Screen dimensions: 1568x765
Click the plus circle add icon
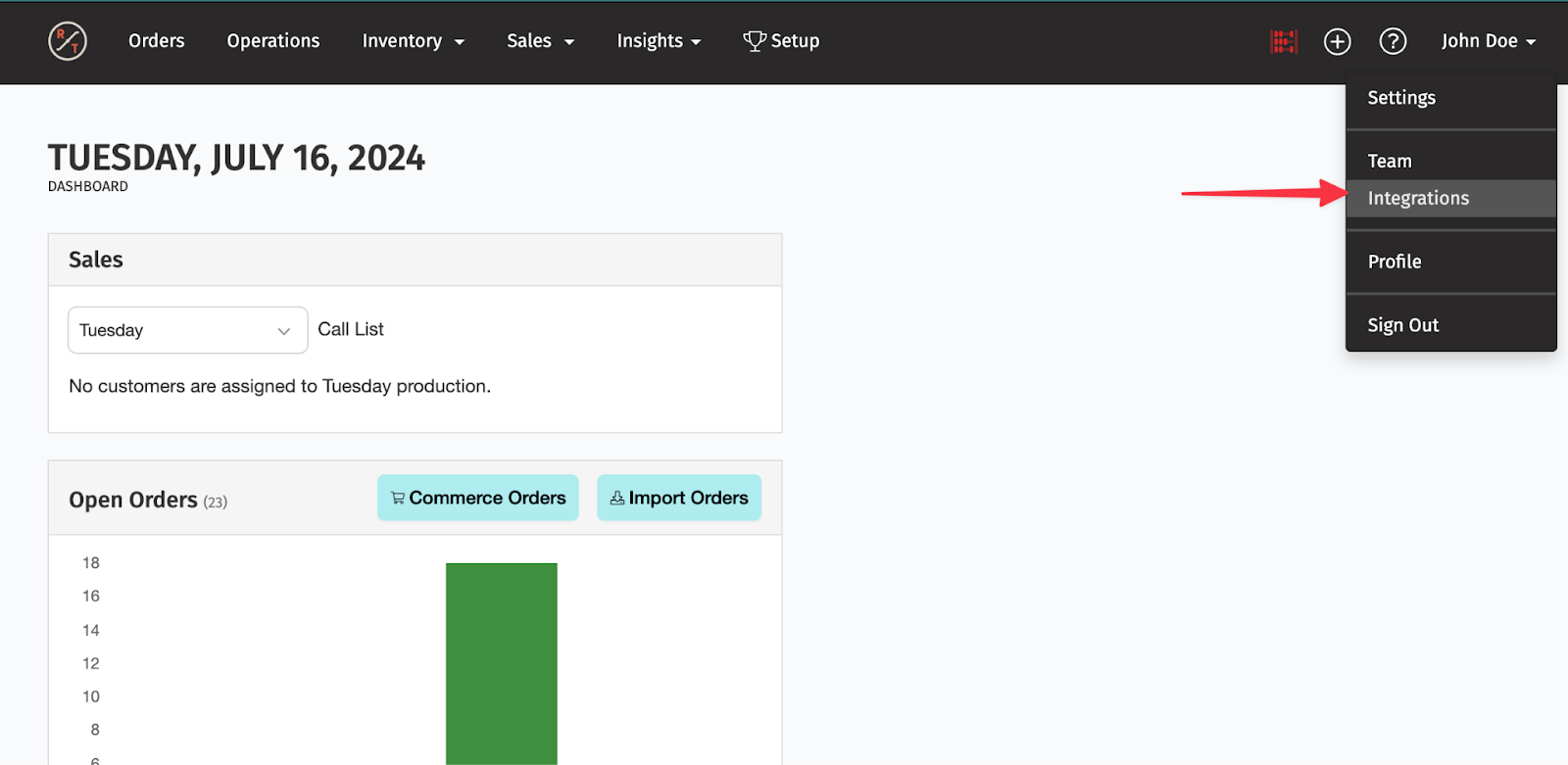coord(1338,41)
